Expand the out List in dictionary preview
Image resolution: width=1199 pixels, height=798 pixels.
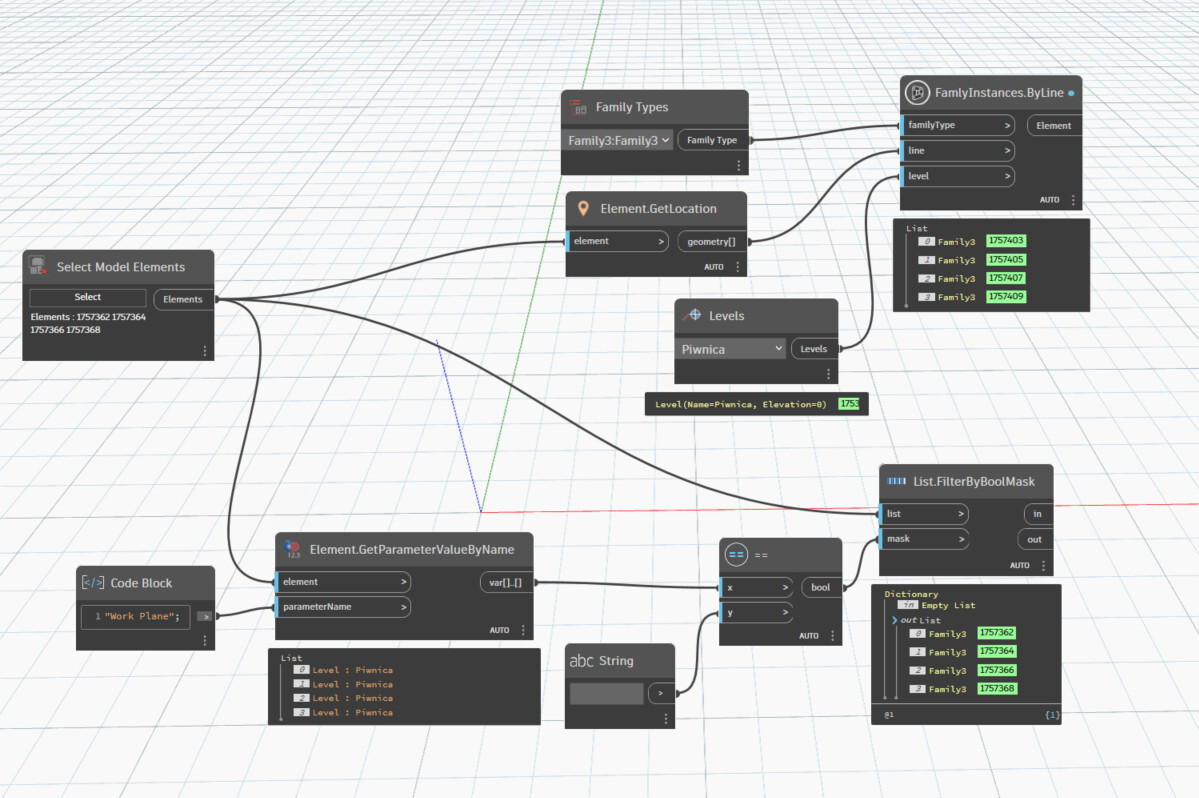[x=895, y=620]
